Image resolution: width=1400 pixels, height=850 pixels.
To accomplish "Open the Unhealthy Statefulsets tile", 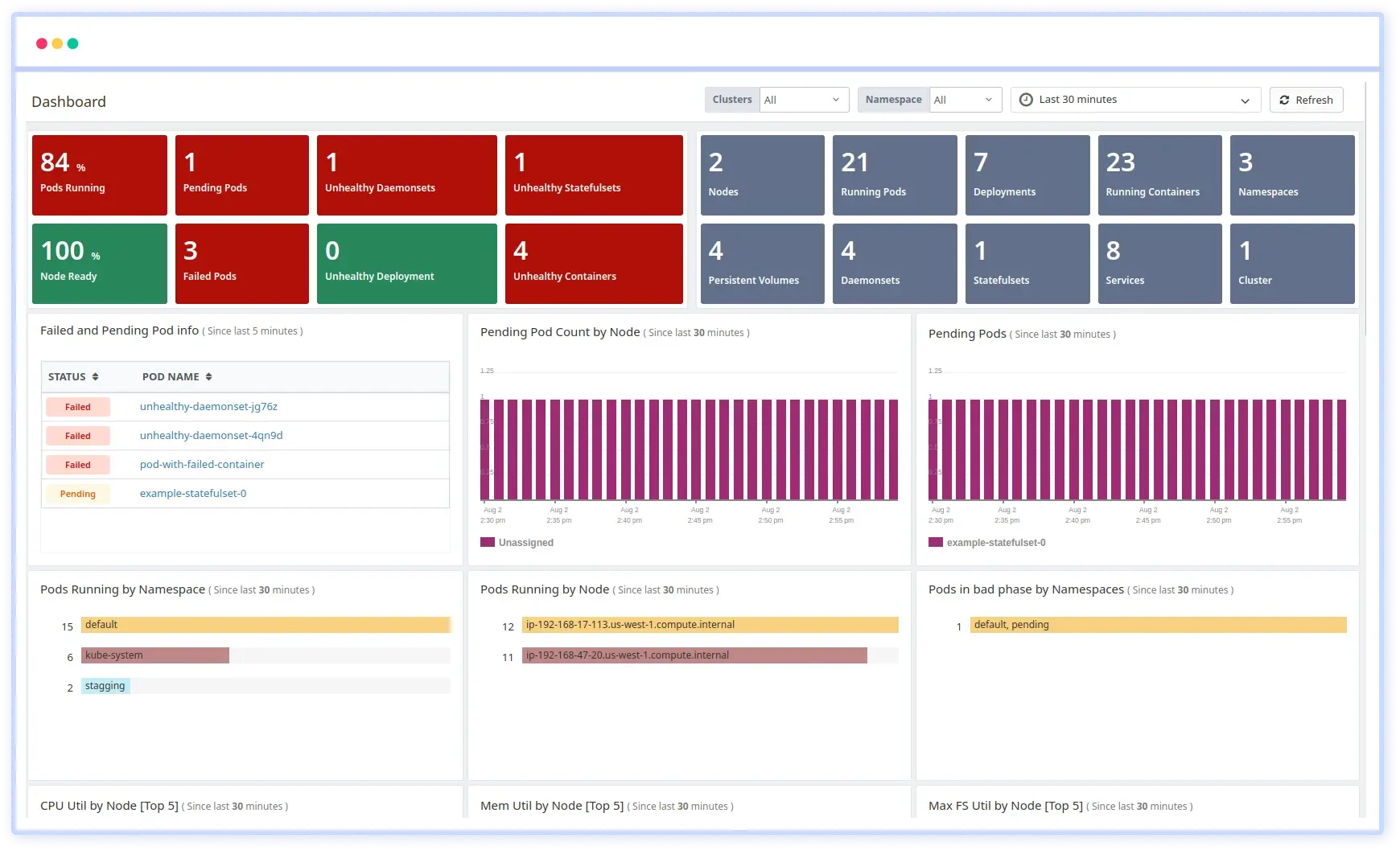I will point(594,175).
